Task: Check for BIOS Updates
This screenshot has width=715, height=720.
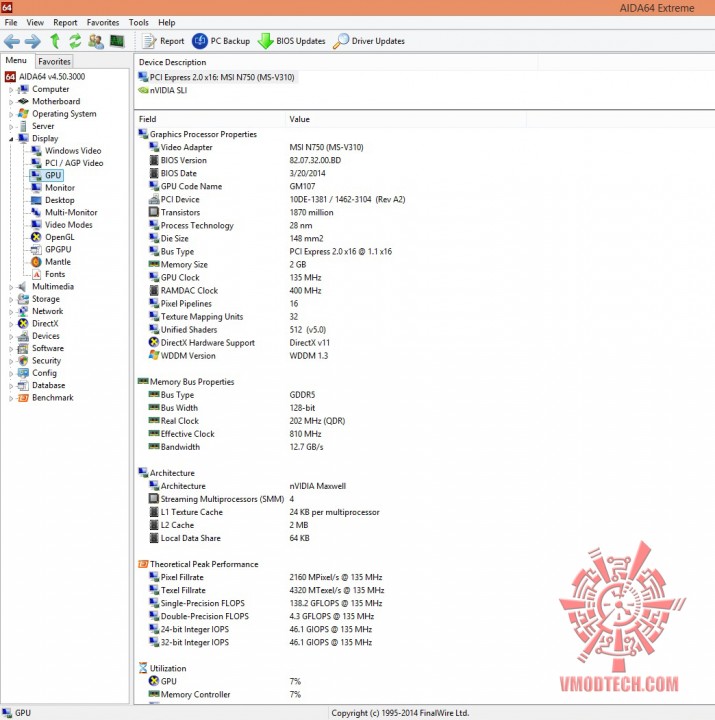Action: [x=291, y=41]
